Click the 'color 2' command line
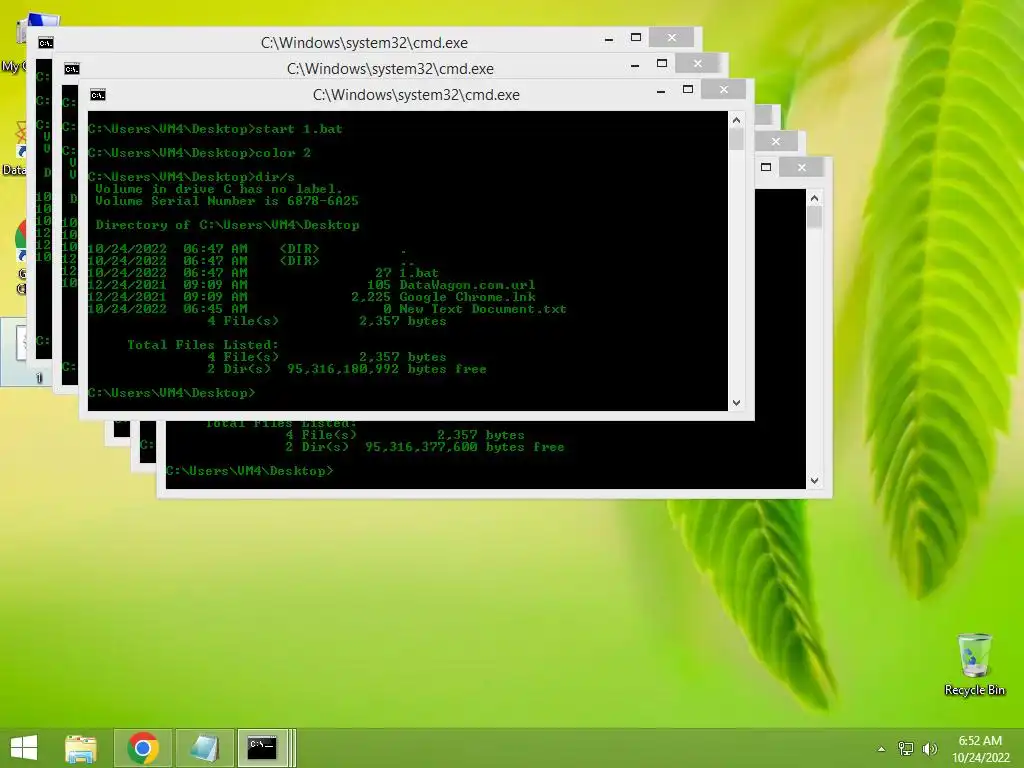This screenshot has height=768, width=1024. pyautogui.click(x=199, y=153)
